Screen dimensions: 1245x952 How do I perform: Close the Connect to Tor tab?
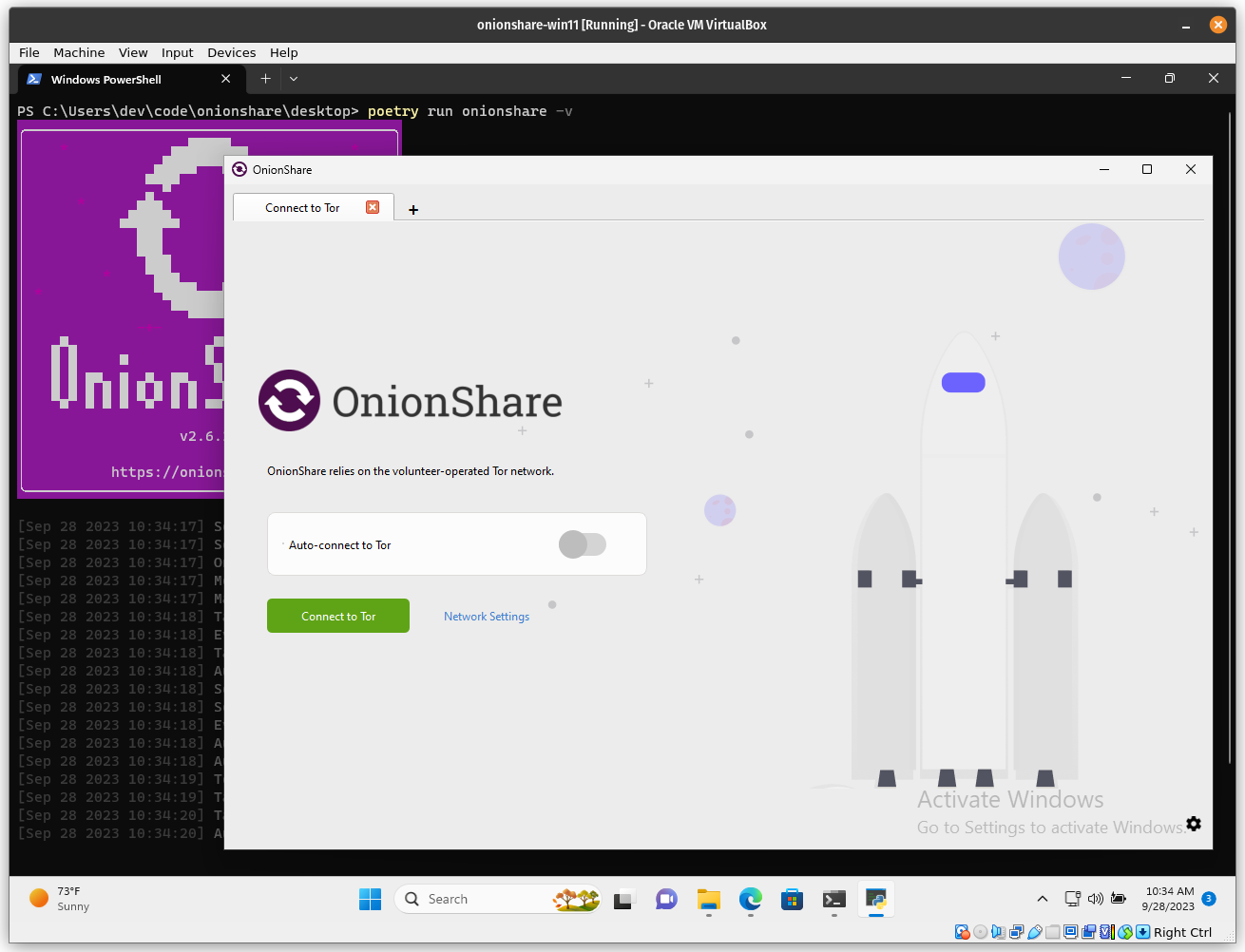373,206
